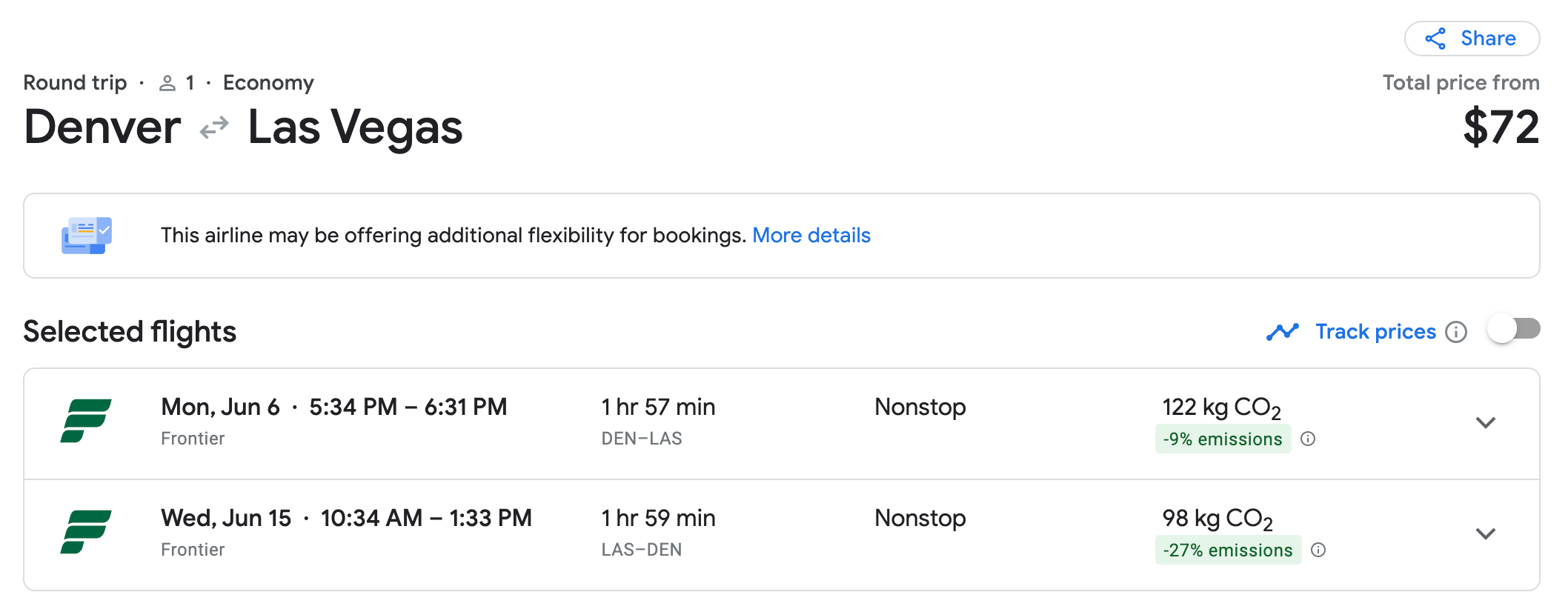
Task: Select the DEN–LAS flight row time
Action: coord(408,408)
